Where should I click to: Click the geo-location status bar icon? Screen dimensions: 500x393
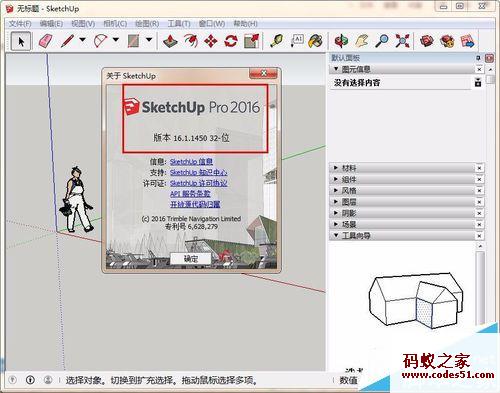point(12,380)
